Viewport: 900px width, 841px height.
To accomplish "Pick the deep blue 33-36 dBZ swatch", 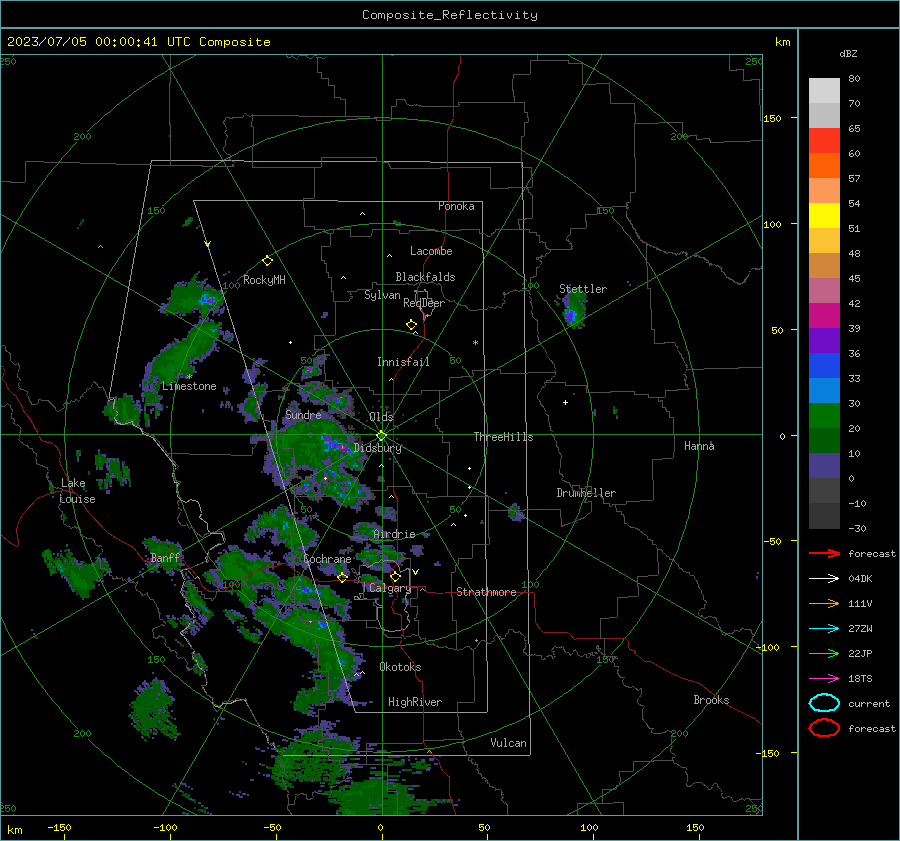I will [824, 366].
